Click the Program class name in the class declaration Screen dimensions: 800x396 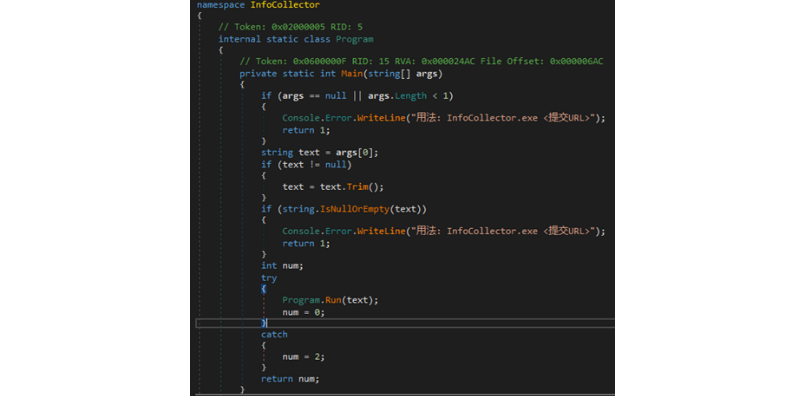[355, 39]
